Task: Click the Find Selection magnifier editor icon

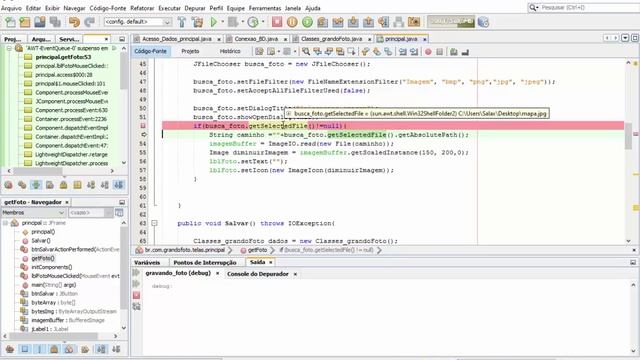Action: coord(306,51)
